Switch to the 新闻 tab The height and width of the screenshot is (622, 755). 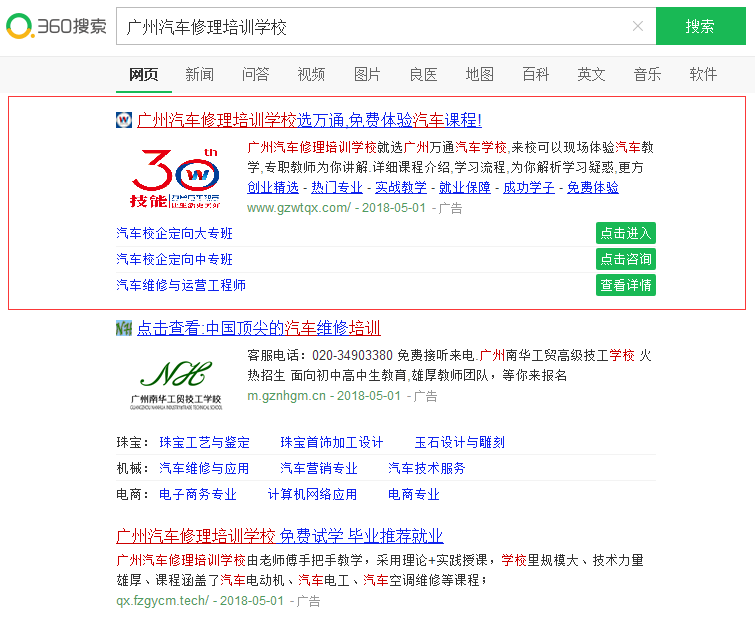(199, 74)
